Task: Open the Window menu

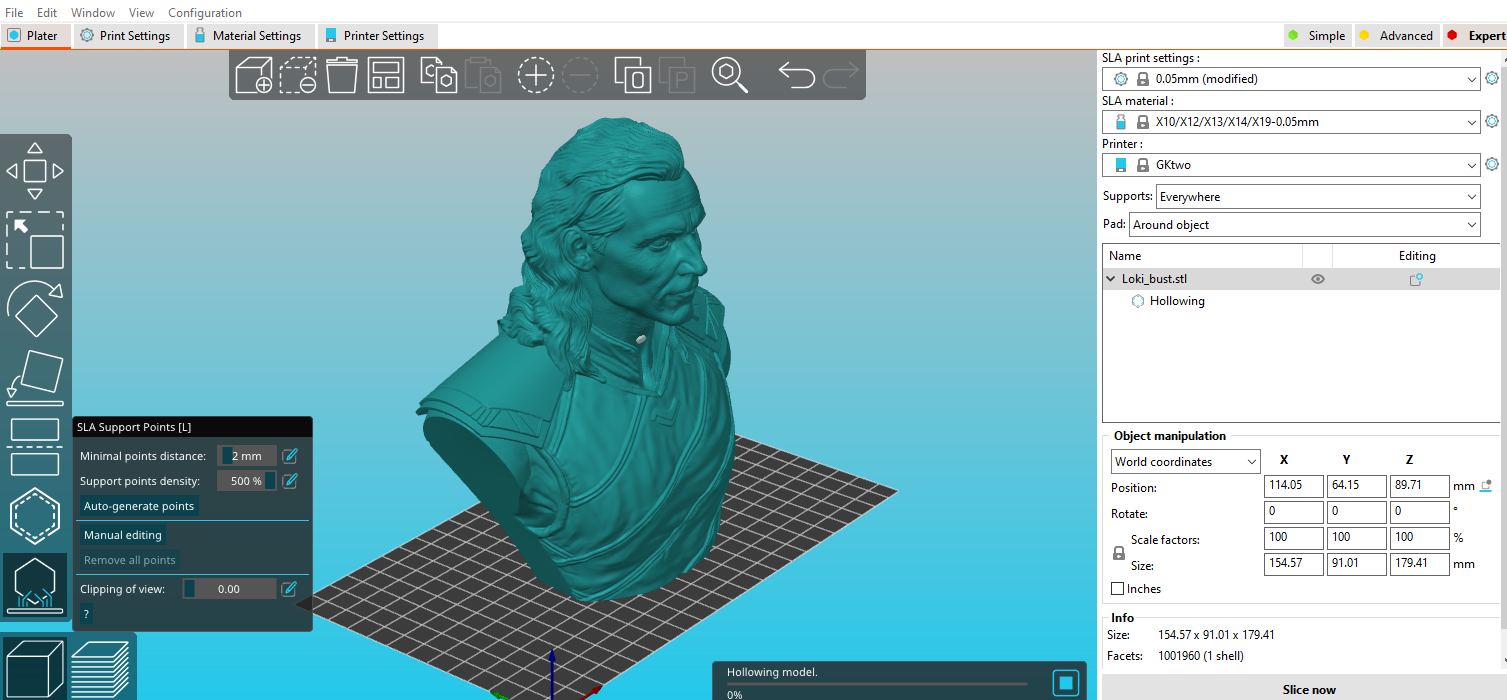Action: coord(93,13)
